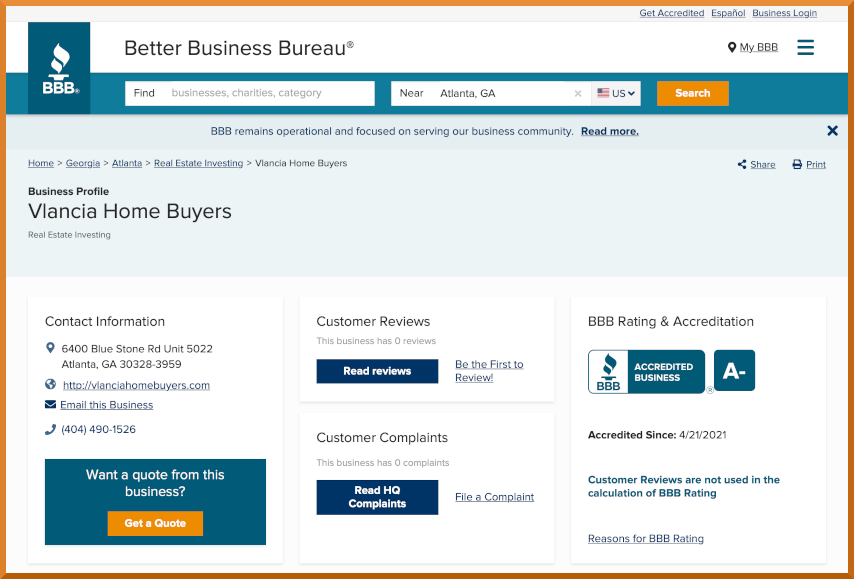854x579 pixels.
Task: Dismiss the operational notice banner
Action: [832, 131]
